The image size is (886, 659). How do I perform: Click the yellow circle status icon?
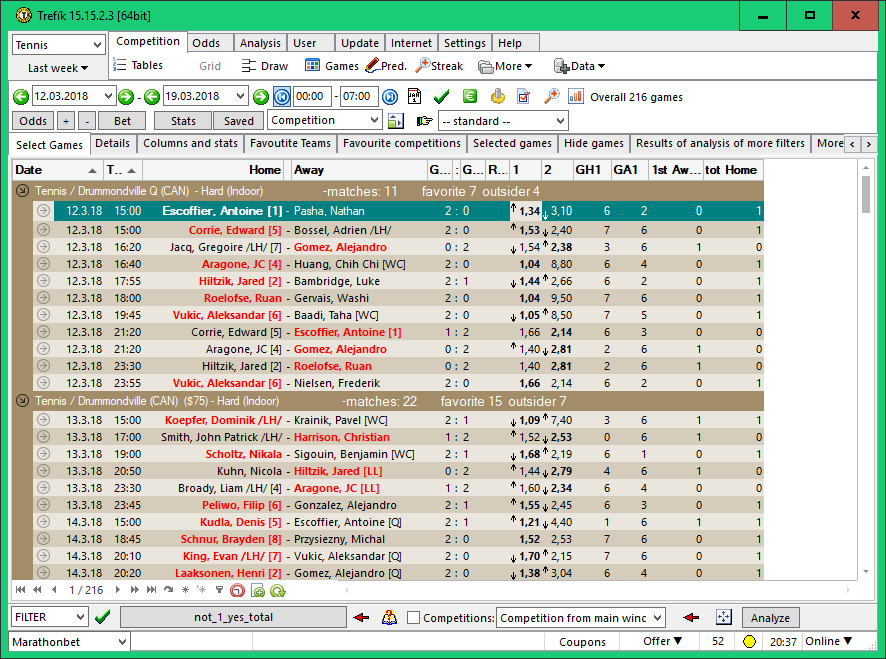point(749,641)
